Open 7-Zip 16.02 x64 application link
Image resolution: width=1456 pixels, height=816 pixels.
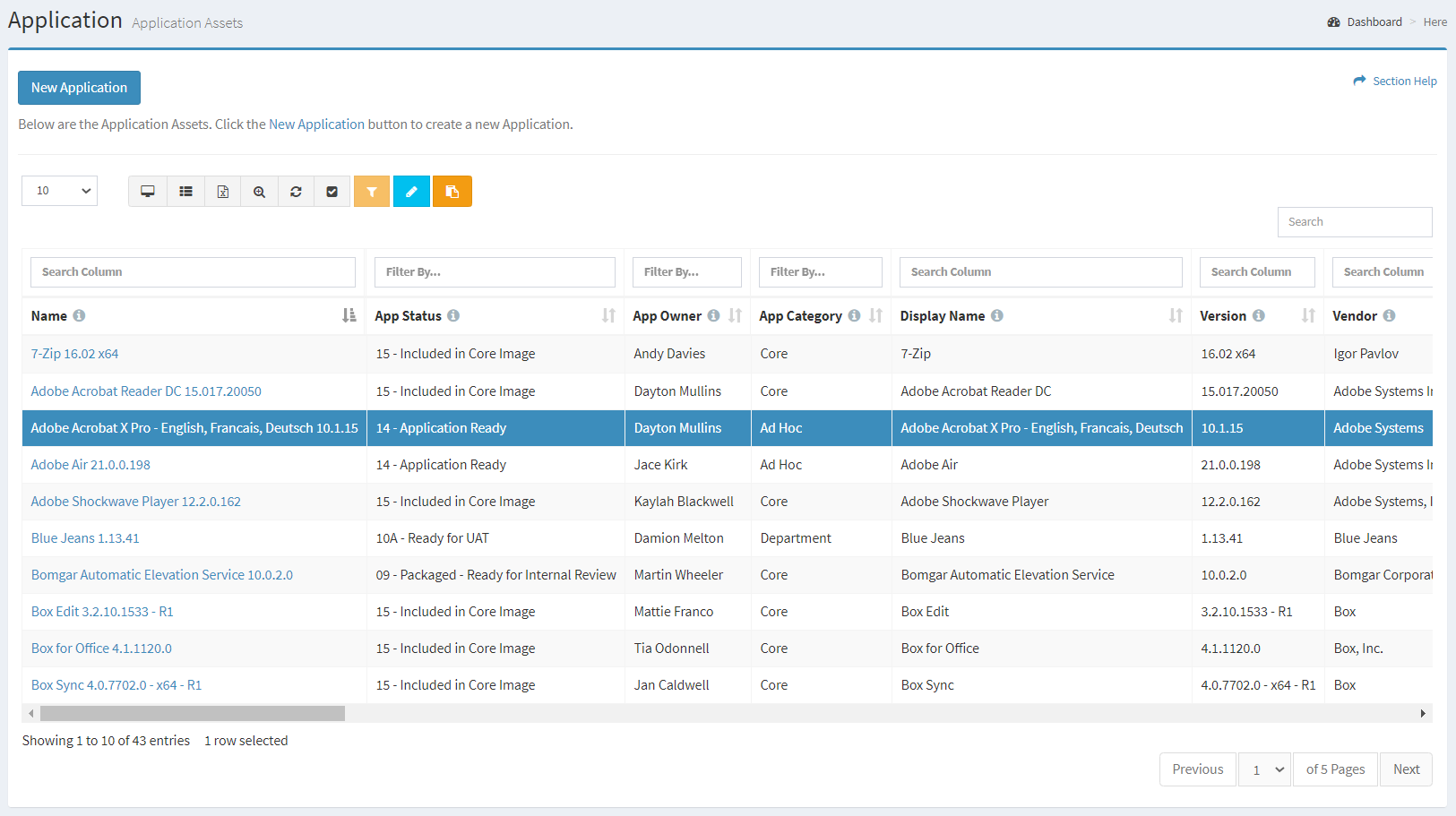[74, 354]
